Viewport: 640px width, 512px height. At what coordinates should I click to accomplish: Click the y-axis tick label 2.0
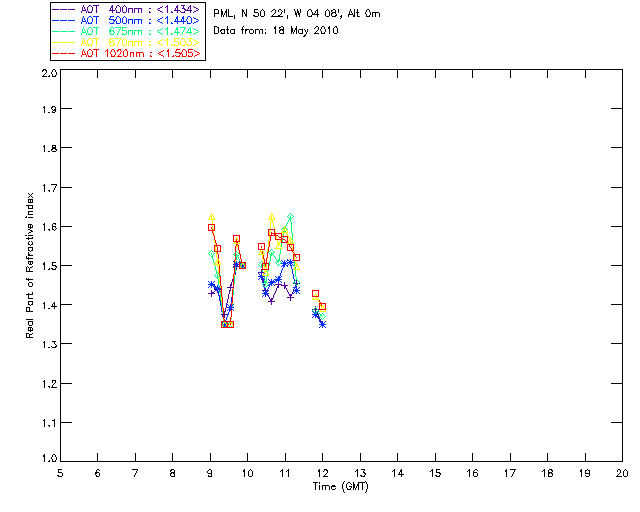pos(49,73)
